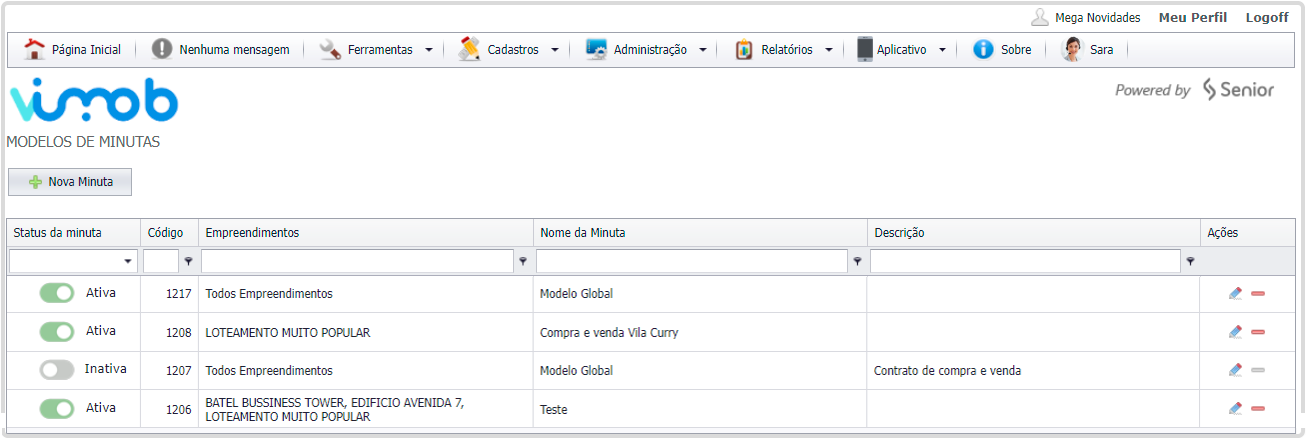Screen dimensions: 1307x439
Task: Expand the Cadastros menu arrow
Action: click(555, 49)
